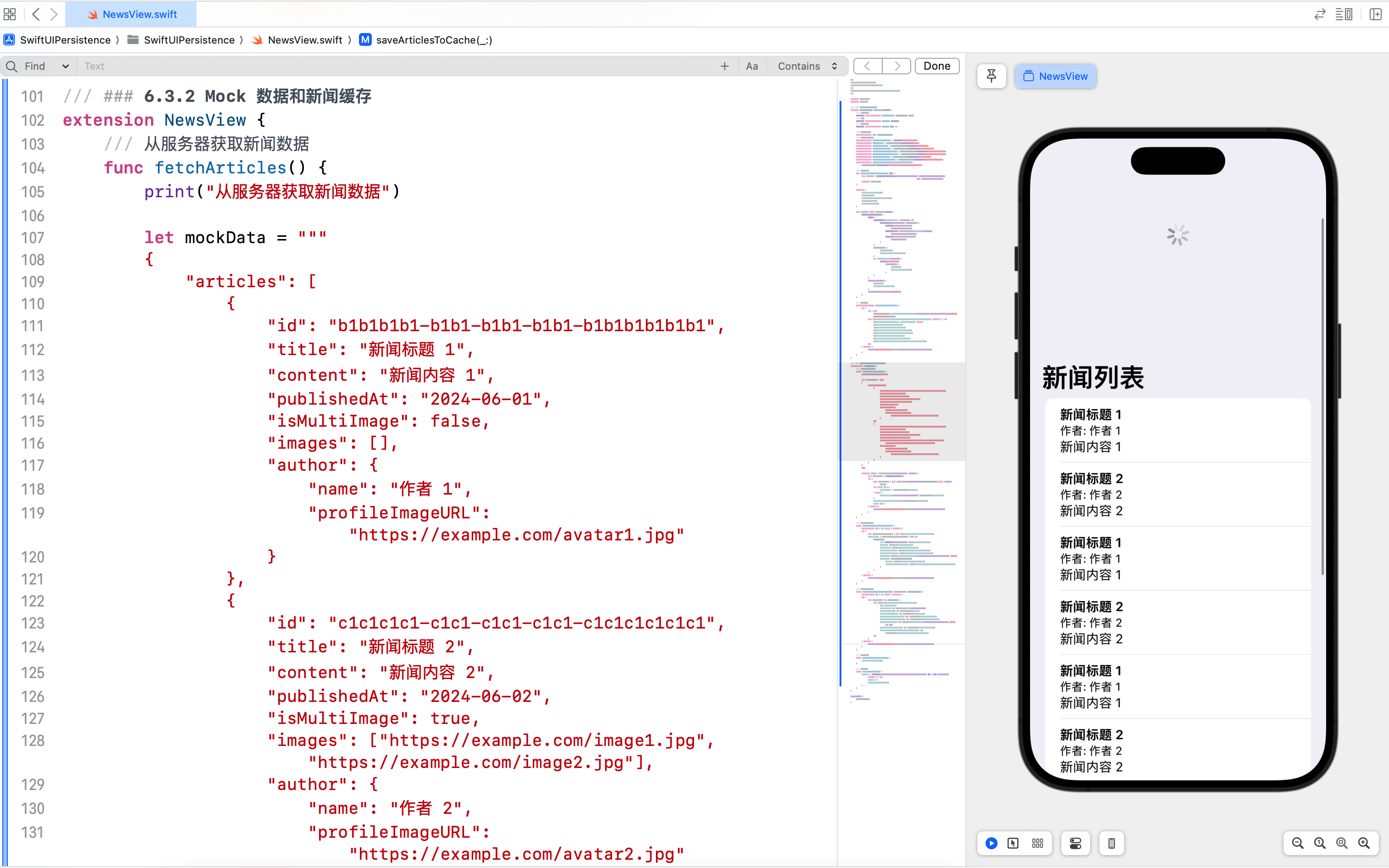1389x868 pixels.
Task: Zoom preview canvas to fit
Action: coord(1342,843)
